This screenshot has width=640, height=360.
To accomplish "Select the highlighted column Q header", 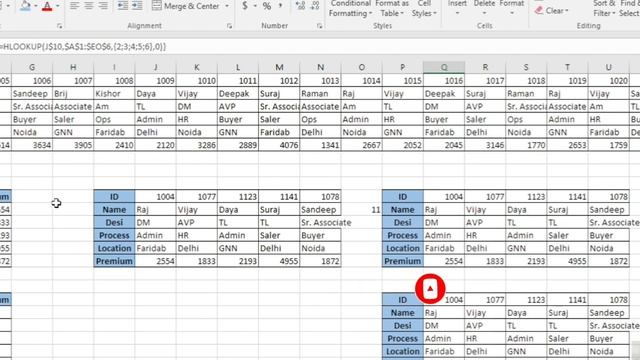I will tap(444, 67).
